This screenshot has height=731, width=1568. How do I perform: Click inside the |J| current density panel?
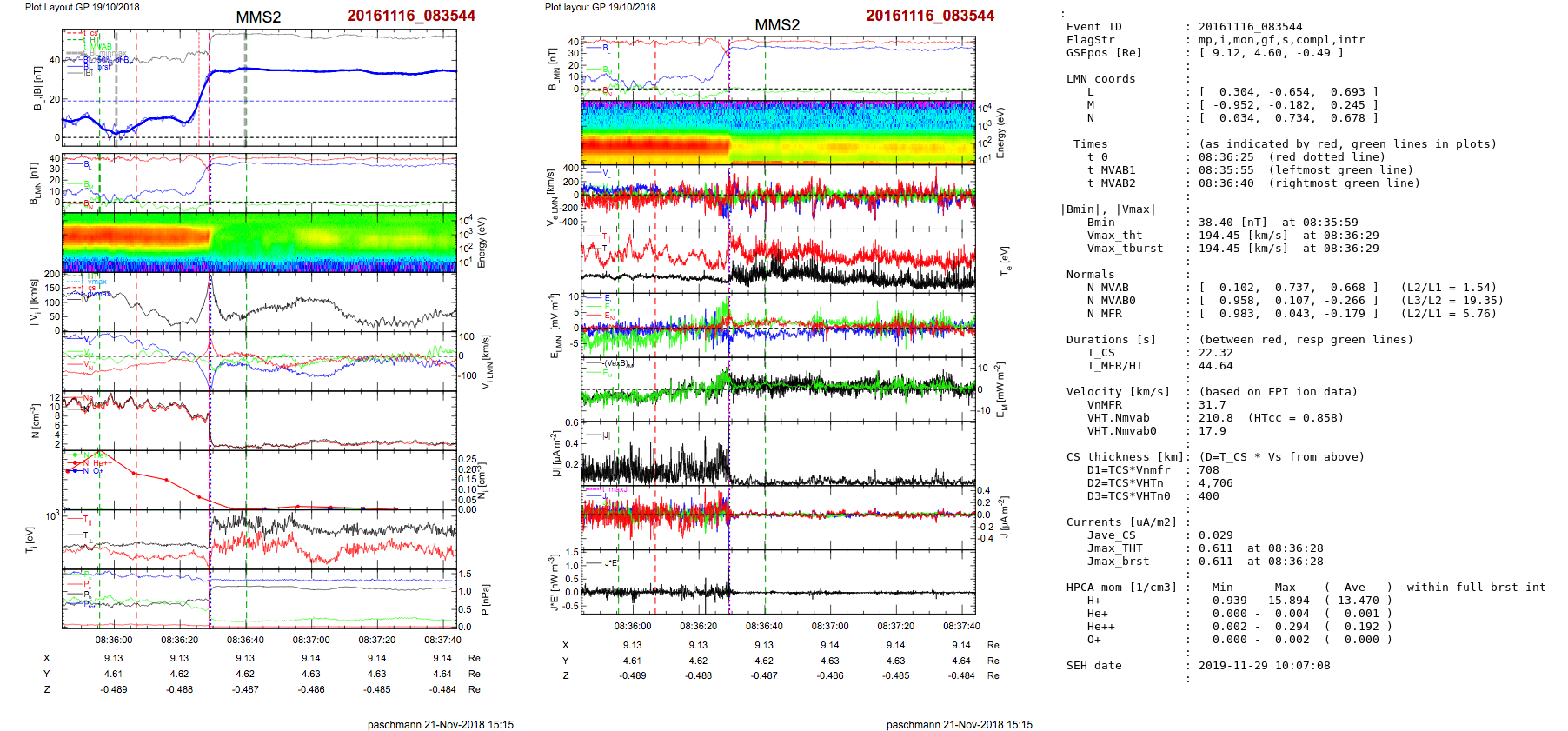[x=852, y=452]
